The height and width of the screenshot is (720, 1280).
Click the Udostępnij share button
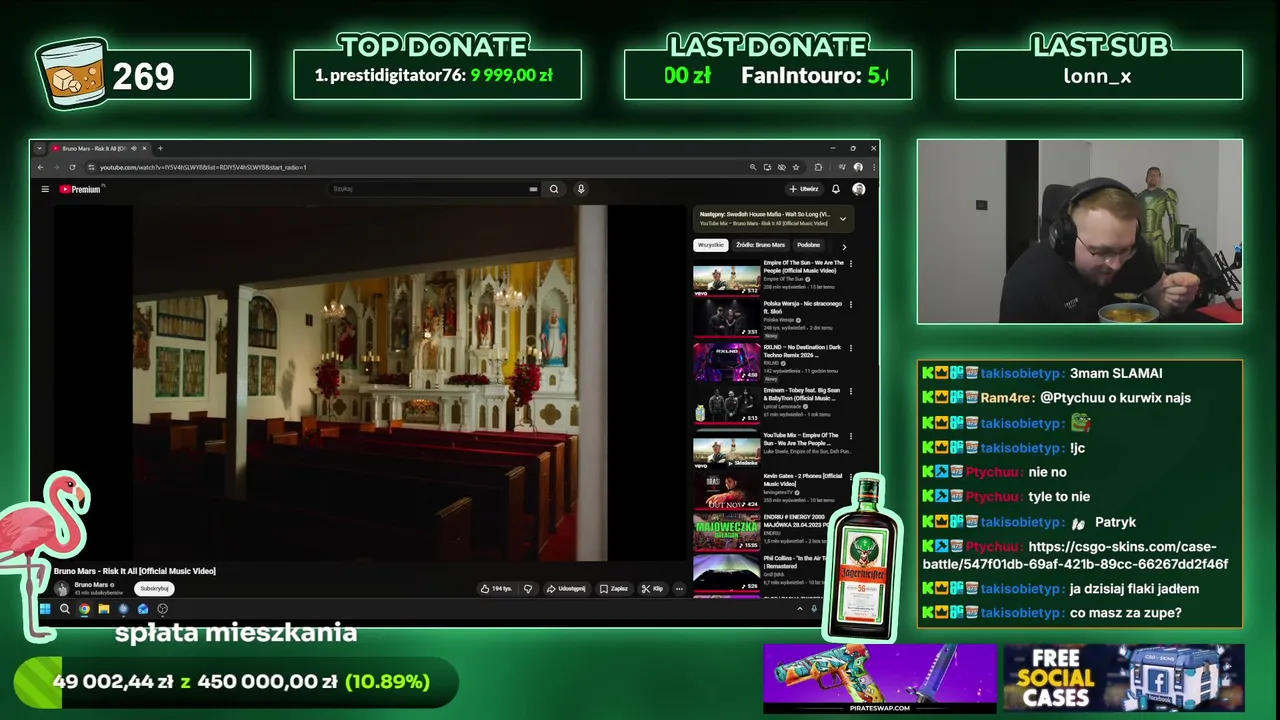point(566,588)
